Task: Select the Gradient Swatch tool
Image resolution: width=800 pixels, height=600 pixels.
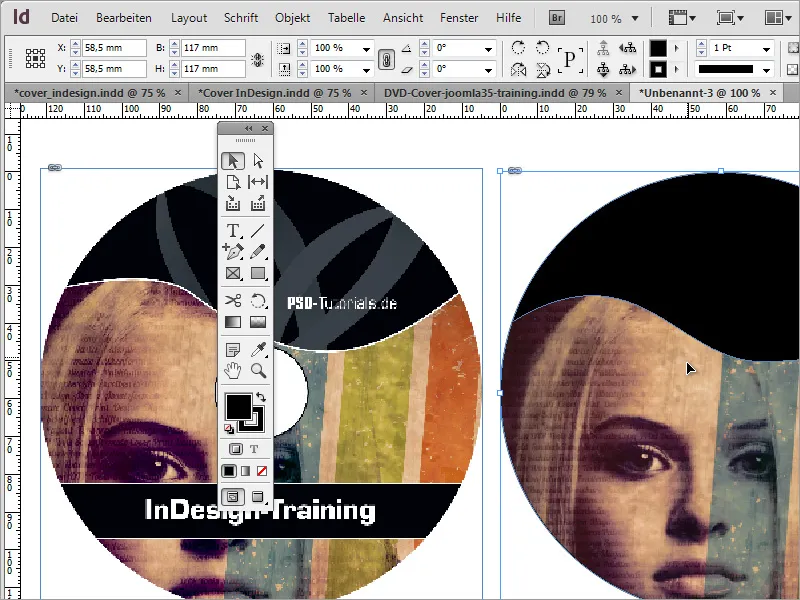Action: [x=233, y=322]
